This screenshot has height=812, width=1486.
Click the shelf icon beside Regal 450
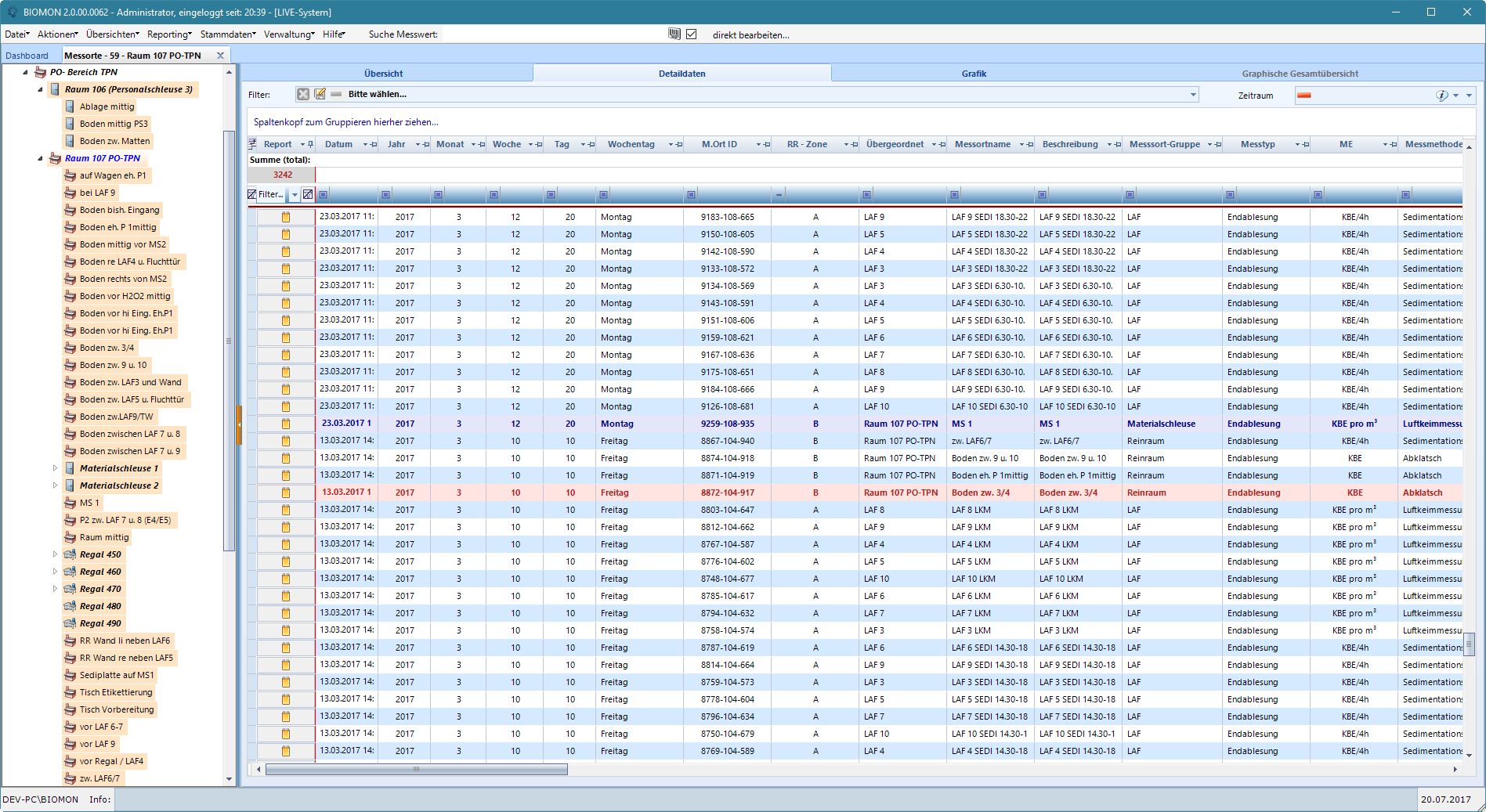[x=70, y=554]
